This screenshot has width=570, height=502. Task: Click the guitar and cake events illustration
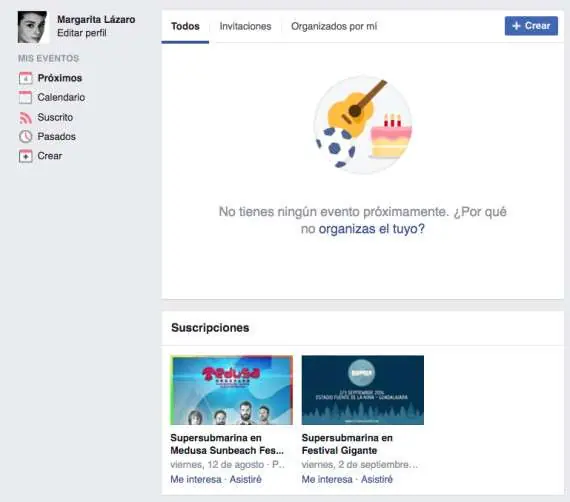363,124
